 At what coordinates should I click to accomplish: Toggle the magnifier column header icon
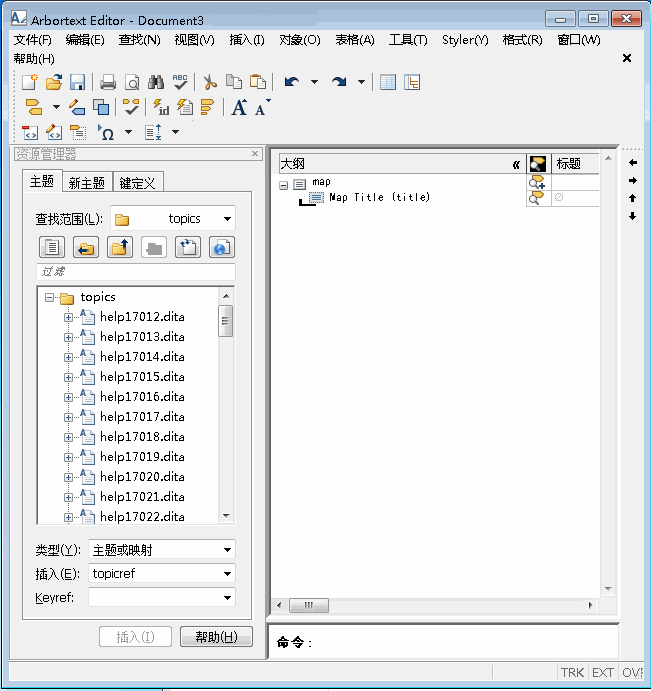click(x=538, y=164)
